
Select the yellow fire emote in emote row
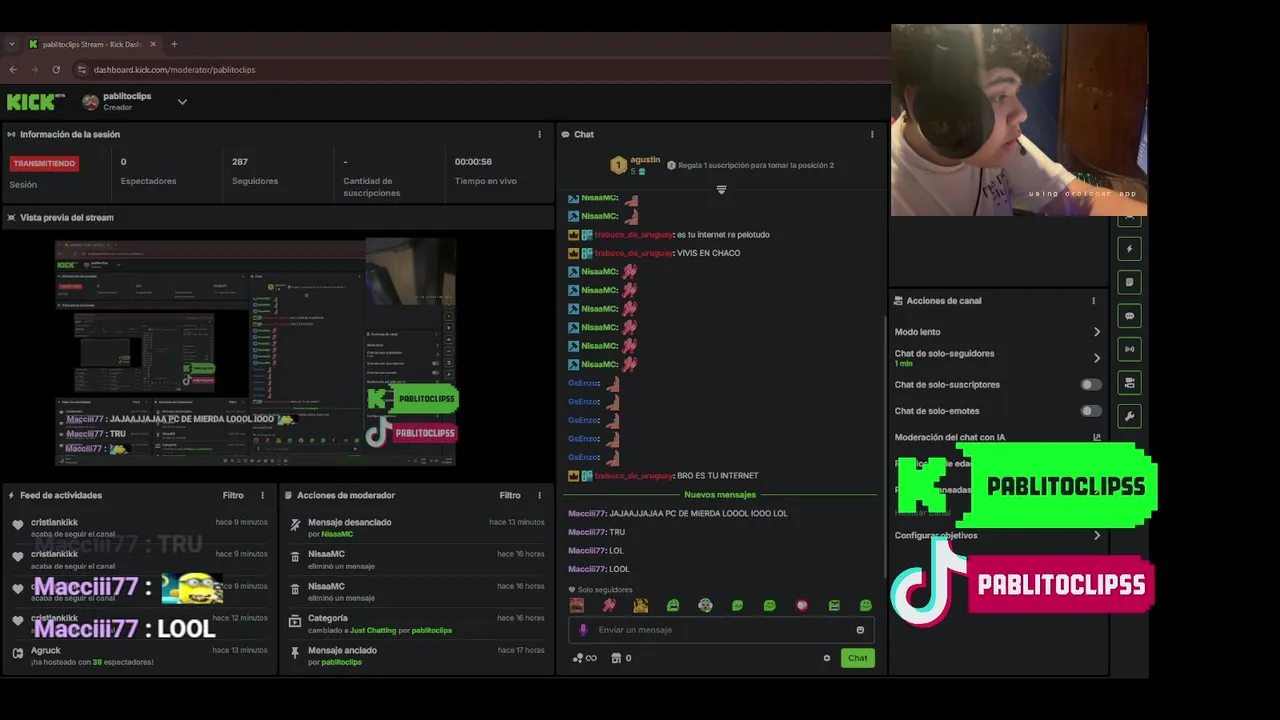point(641,605)
